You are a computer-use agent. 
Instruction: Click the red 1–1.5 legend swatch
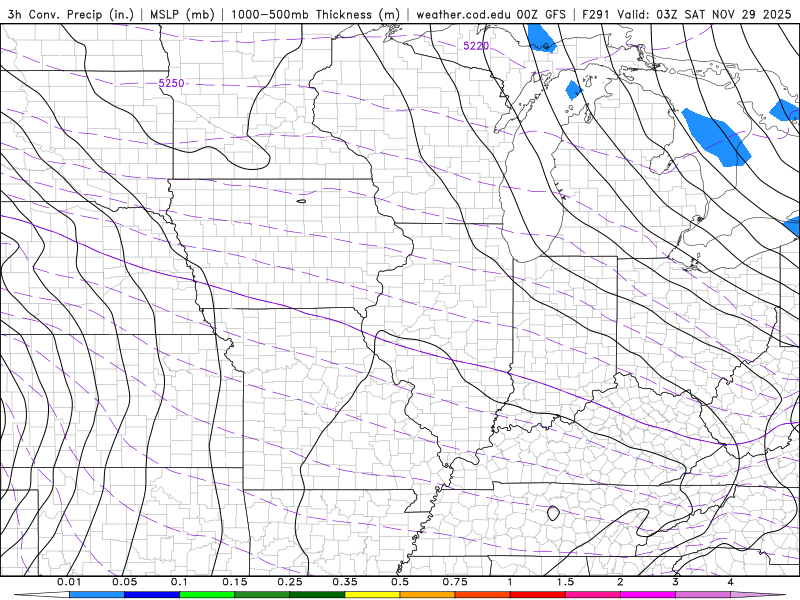538,595
